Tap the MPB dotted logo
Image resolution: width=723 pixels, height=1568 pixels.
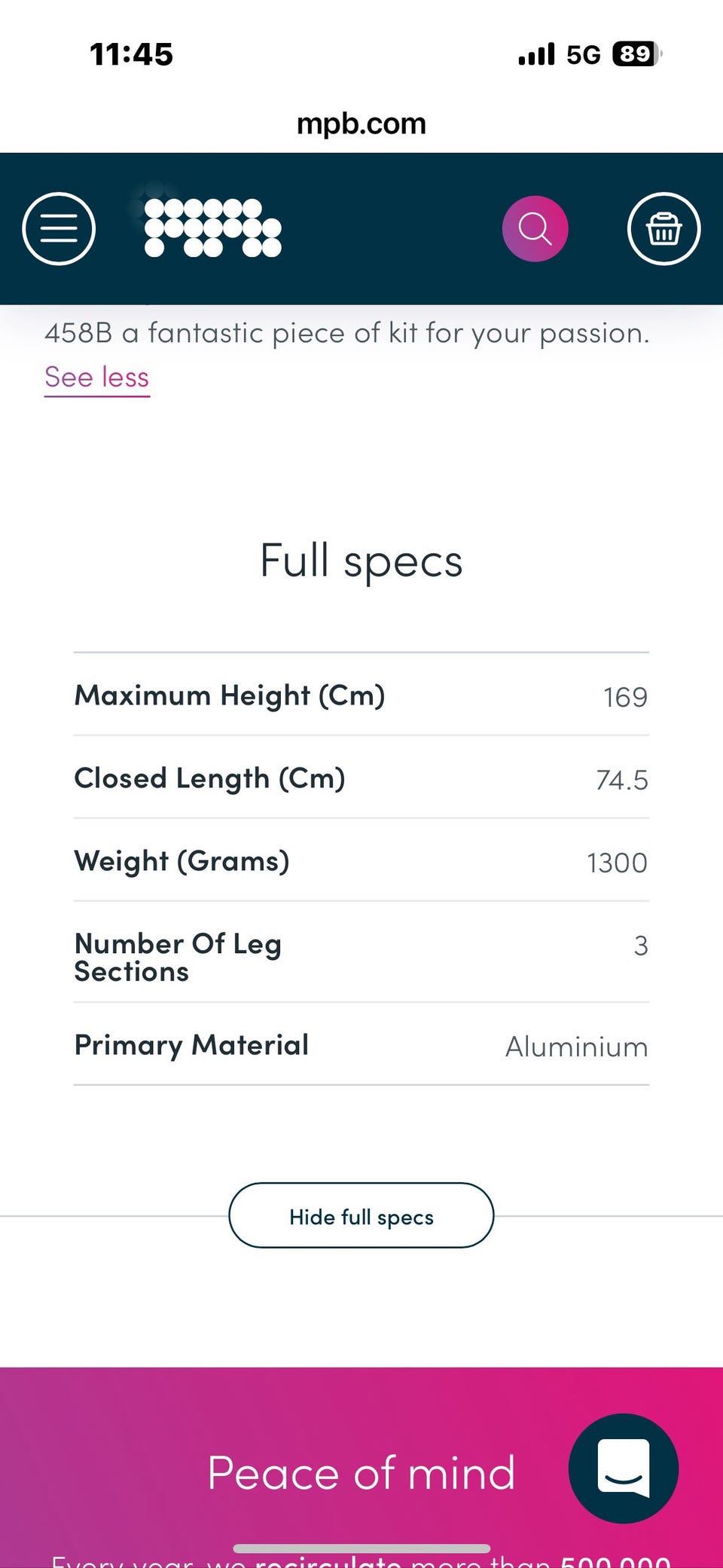click(212, 228)
